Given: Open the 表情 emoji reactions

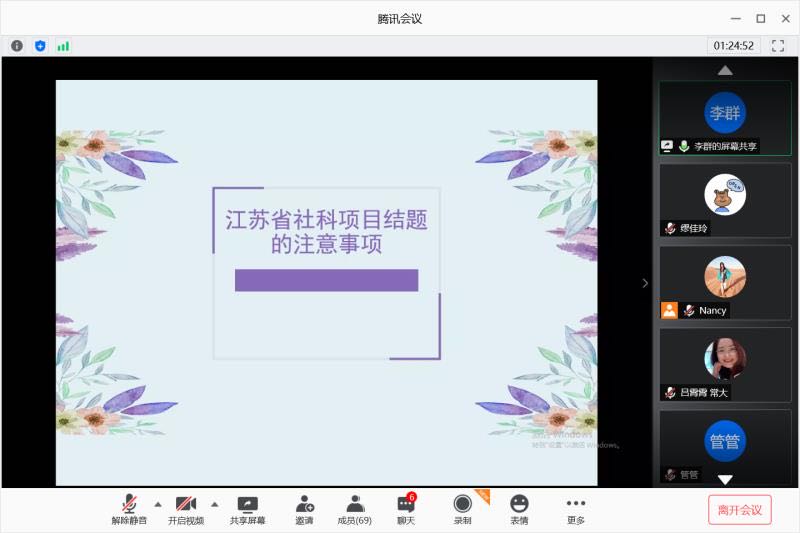Looking at the screenshot, I should pos(519,509).
